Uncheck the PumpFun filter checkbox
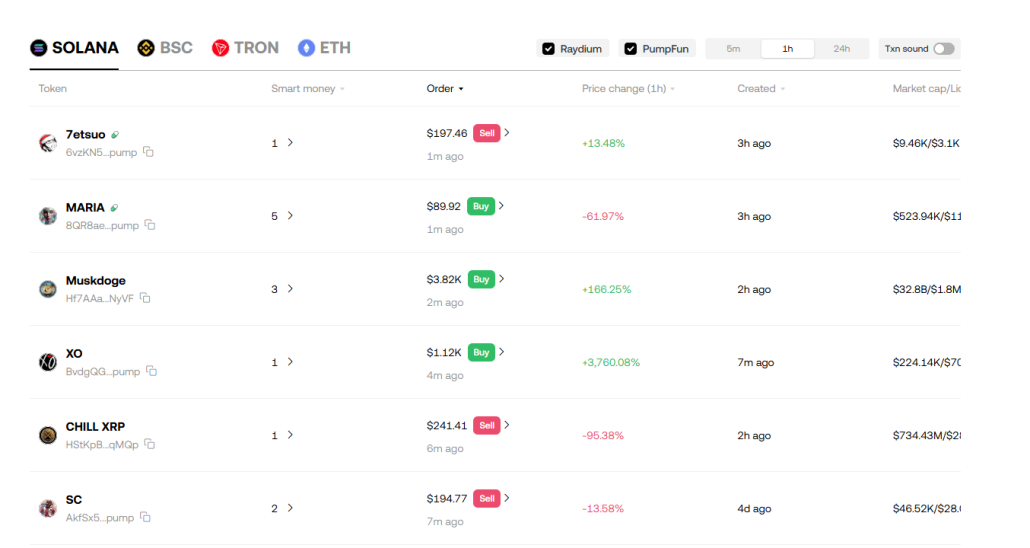Screen dimensions: 1030x548 pos(631,48)
